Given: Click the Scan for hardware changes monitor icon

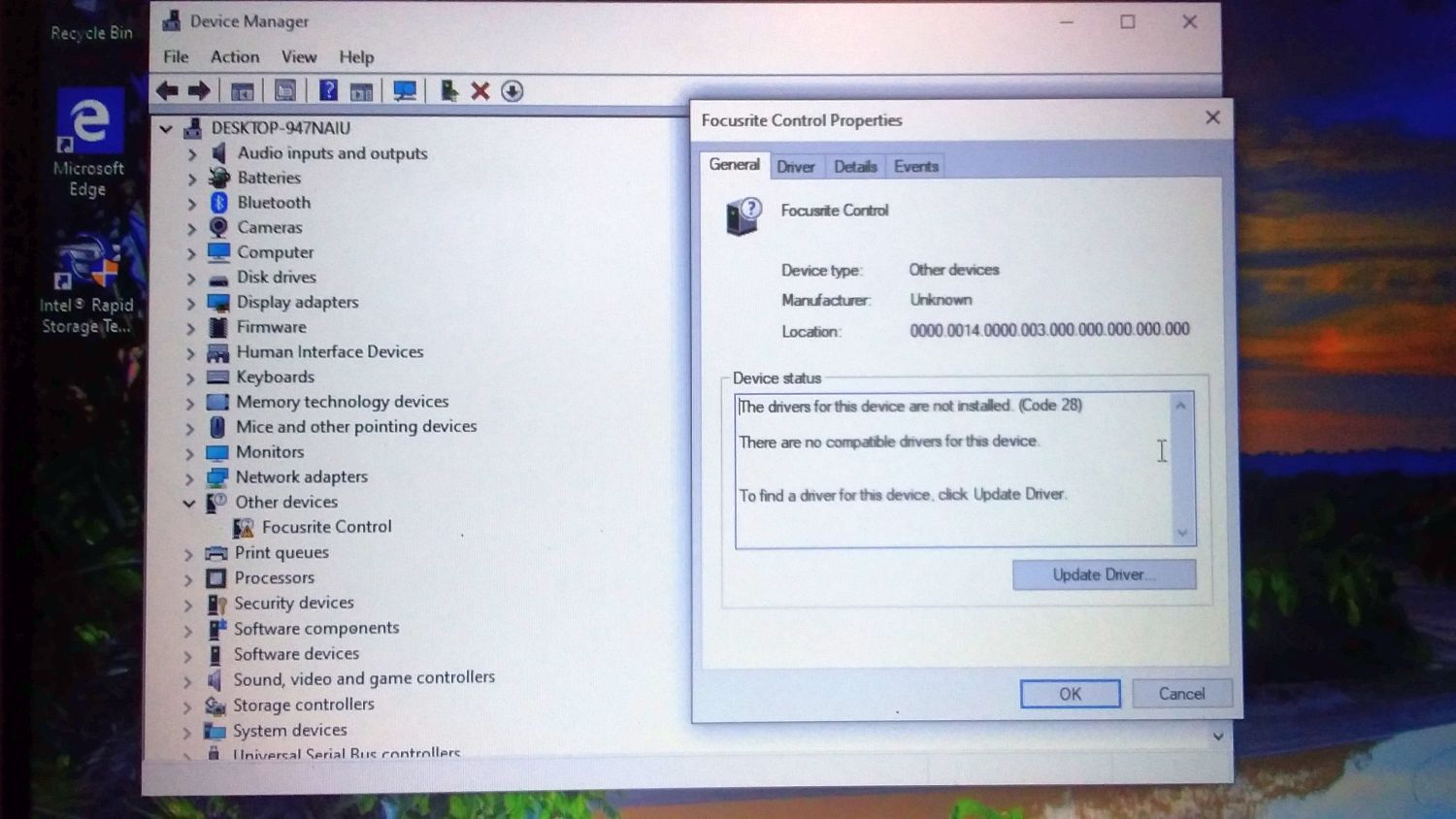Looking at the screenshot, I should point(405,91).
